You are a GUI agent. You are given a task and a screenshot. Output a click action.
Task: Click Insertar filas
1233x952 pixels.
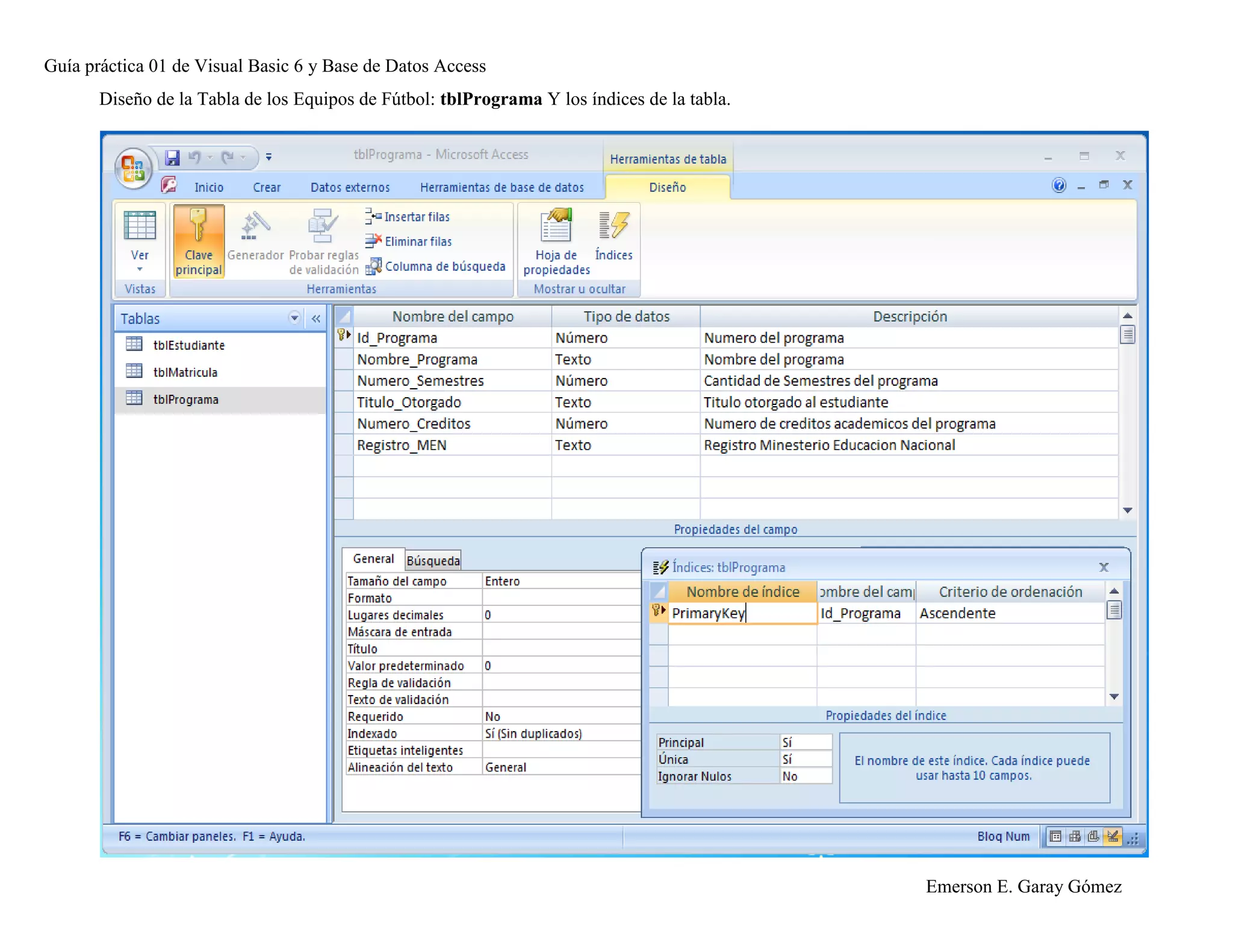click(408, 217)
